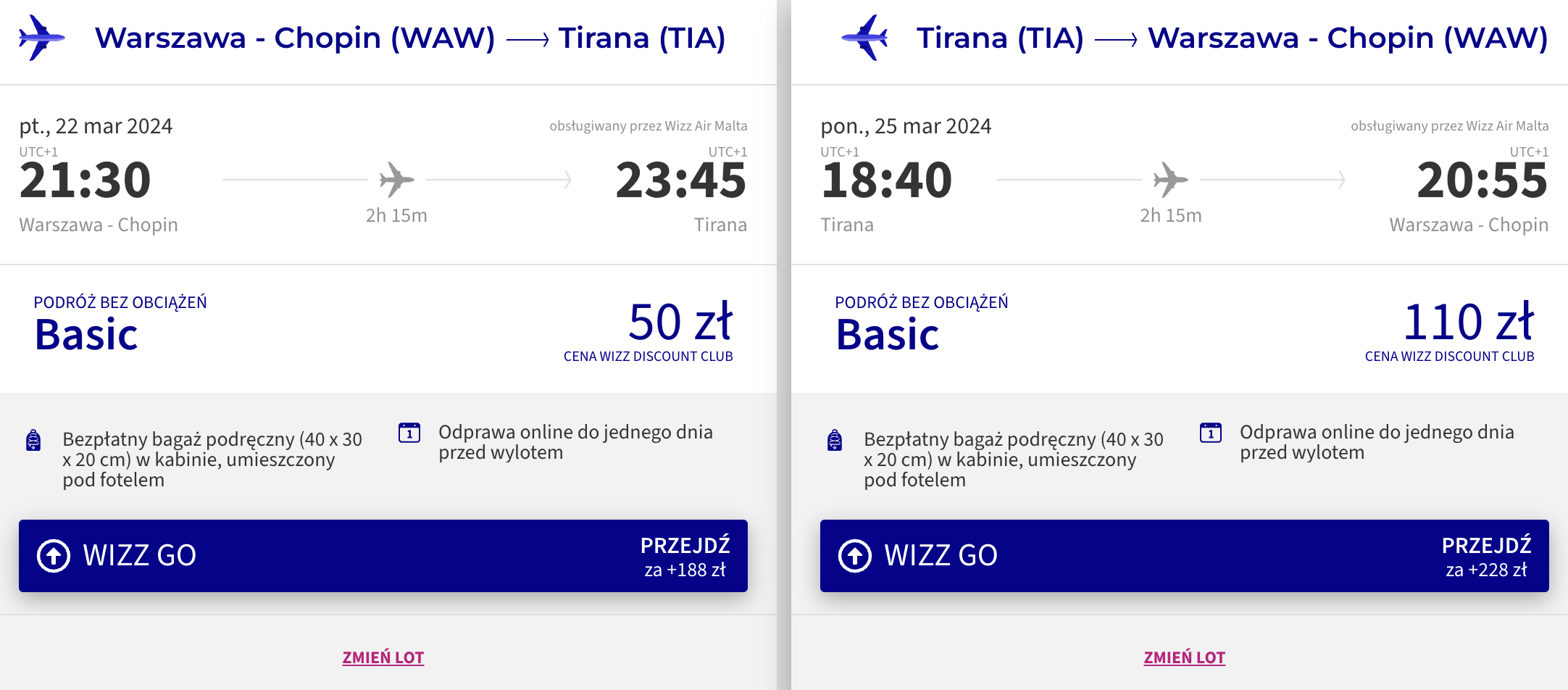
Task: Click the blue airplane icon beside Warszawa - Chopin header
Action: click(x=42, y=38)
